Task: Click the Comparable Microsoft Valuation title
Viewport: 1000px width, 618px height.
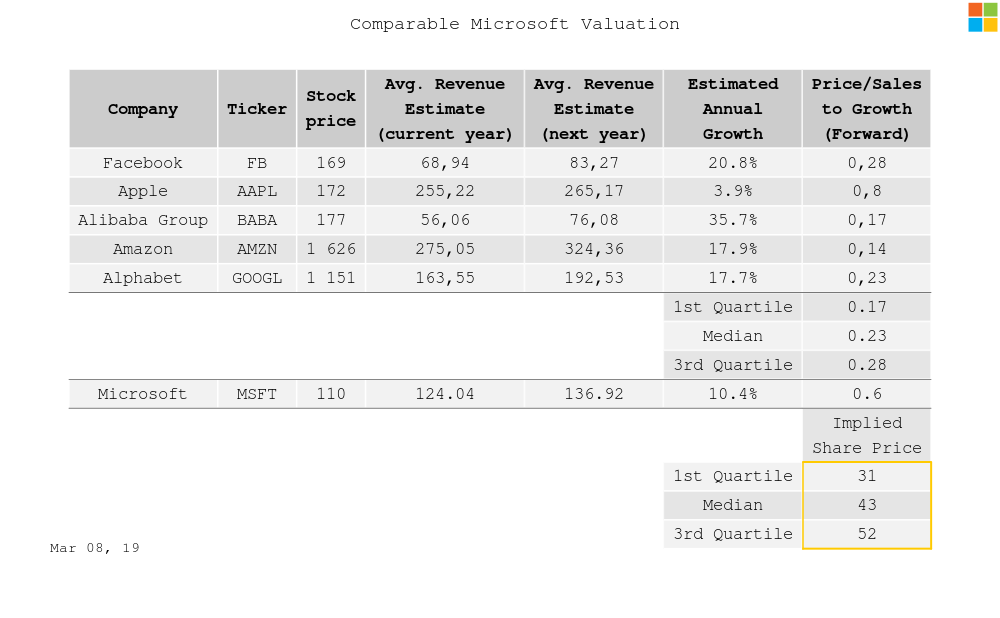Action: [514, 24]
